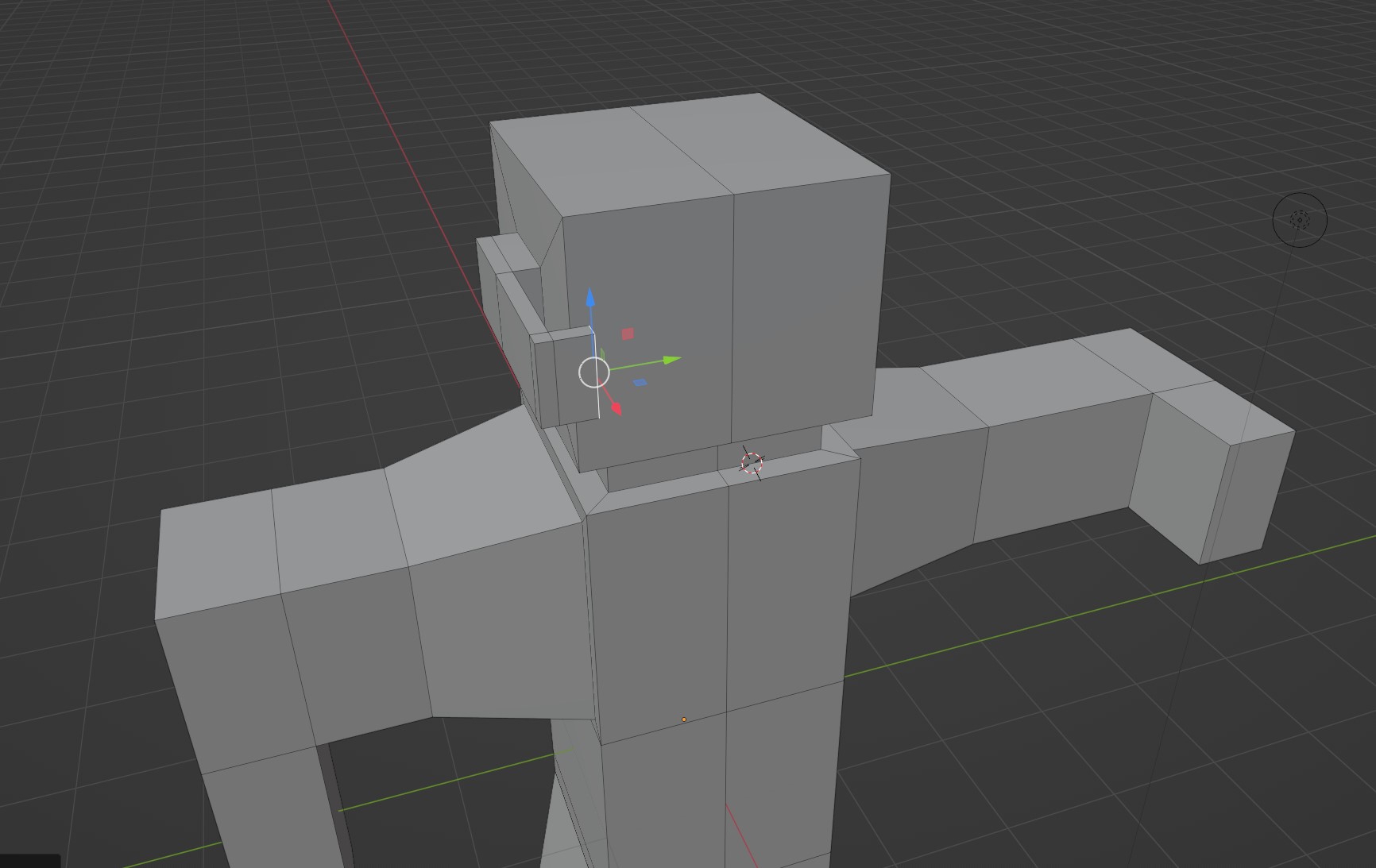Click the green Y-axis arrow of the move gizmo
Screen dimensions: 1376x868
pyautogui.click(x=671, y=361)
